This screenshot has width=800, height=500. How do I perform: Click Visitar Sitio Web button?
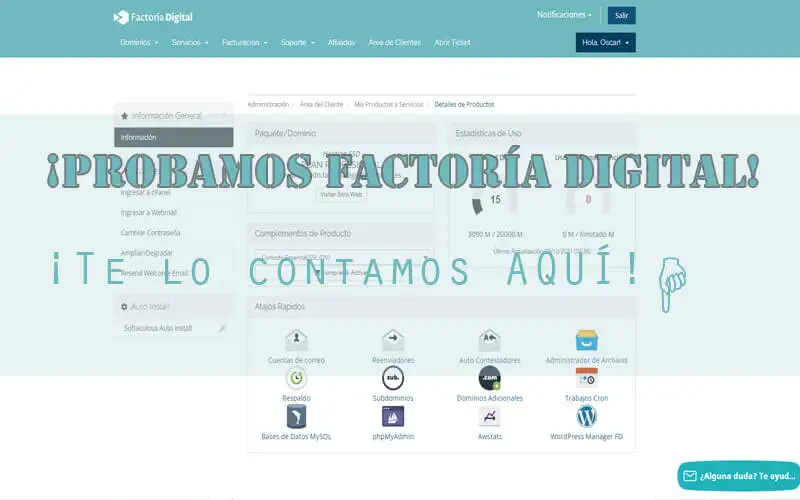(x=341, y=194)
